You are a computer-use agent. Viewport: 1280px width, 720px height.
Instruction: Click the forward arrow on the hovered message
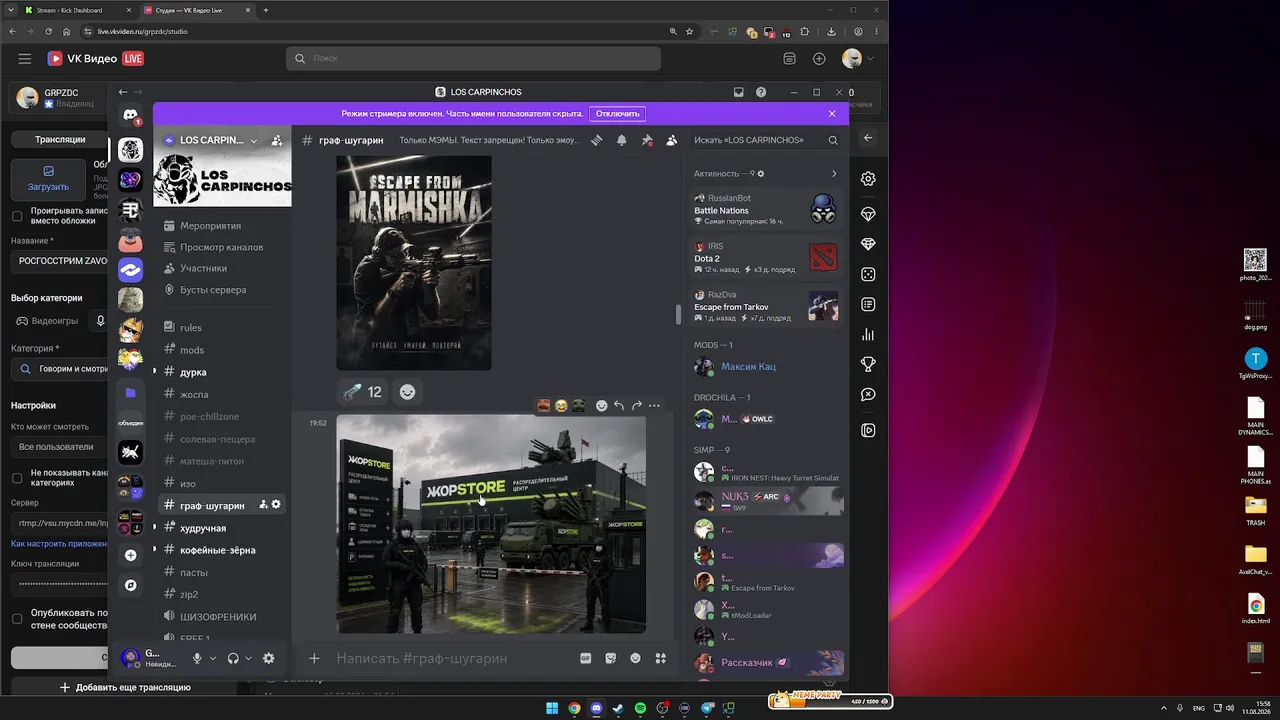pyautogui.click(x=637, y=405)
